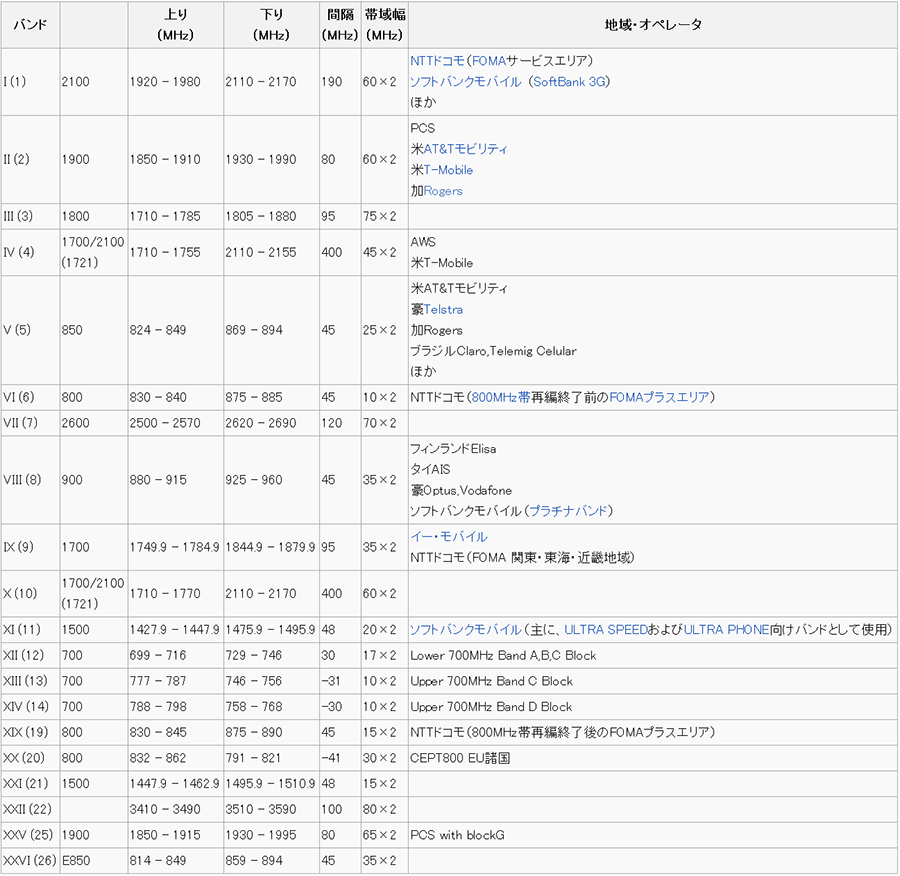Click the text Upper 700MHz Band D Block
900x876 pixels.
click(x=491, y=707)
